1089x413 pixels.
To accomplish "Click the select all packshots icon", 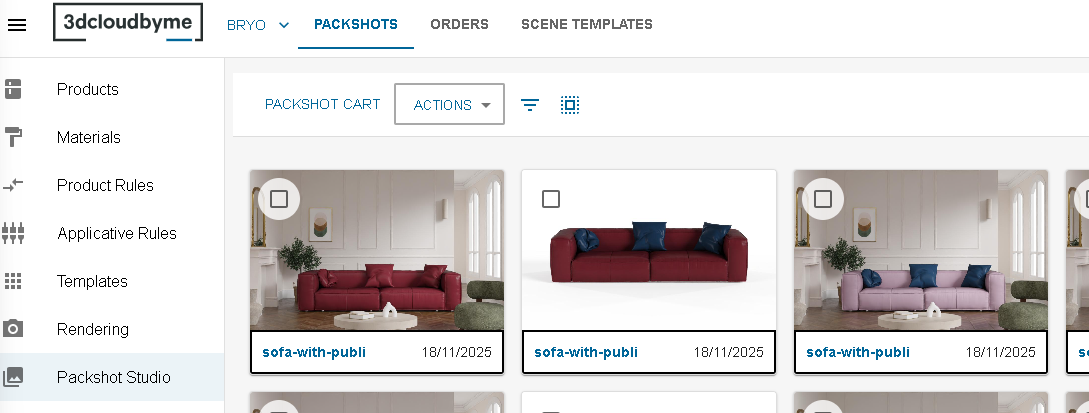I will 570,105.
